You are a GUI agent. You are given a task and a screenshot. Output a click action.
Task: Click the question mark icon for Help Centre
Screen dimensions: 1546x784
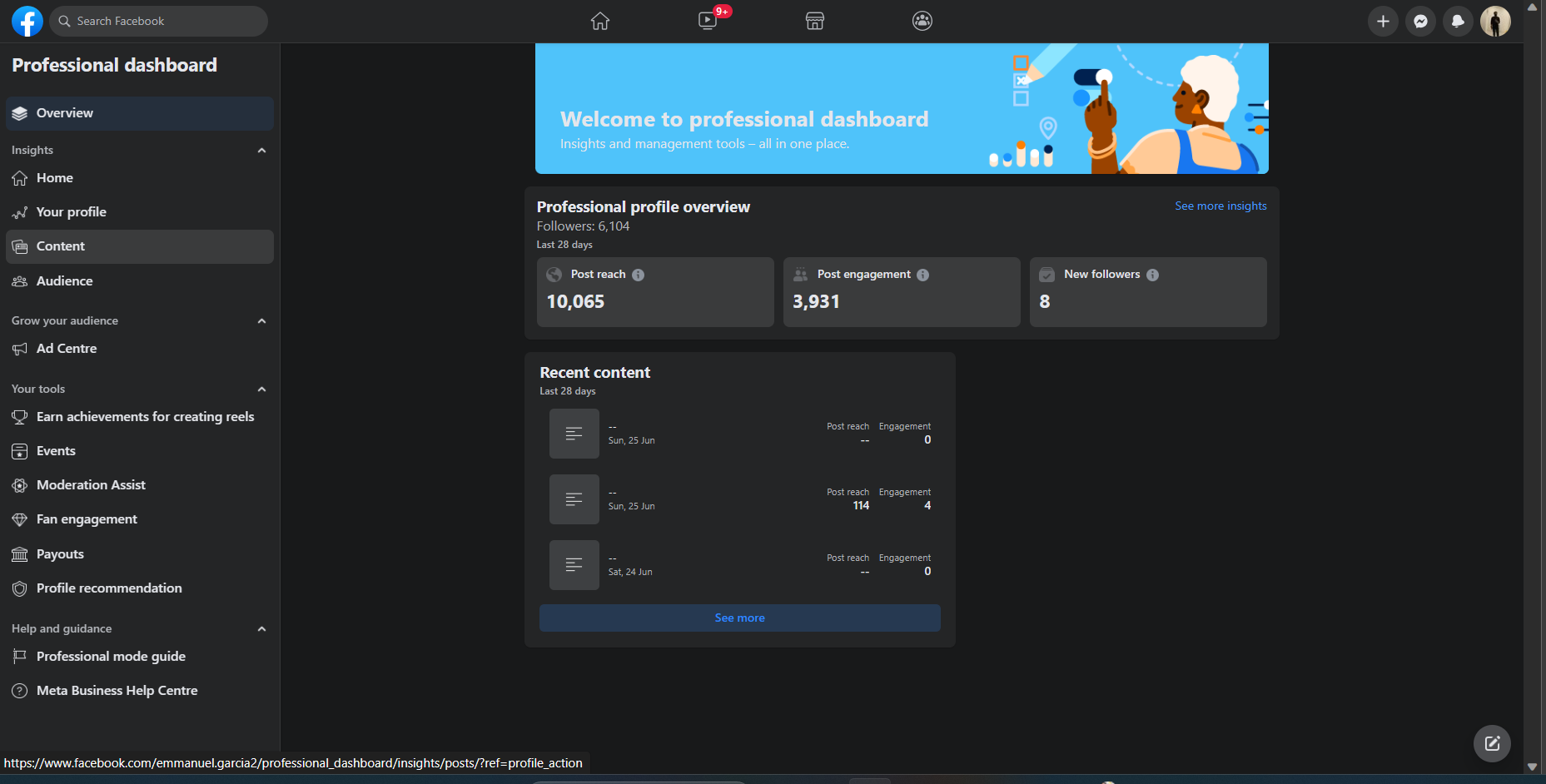point(20,691)
